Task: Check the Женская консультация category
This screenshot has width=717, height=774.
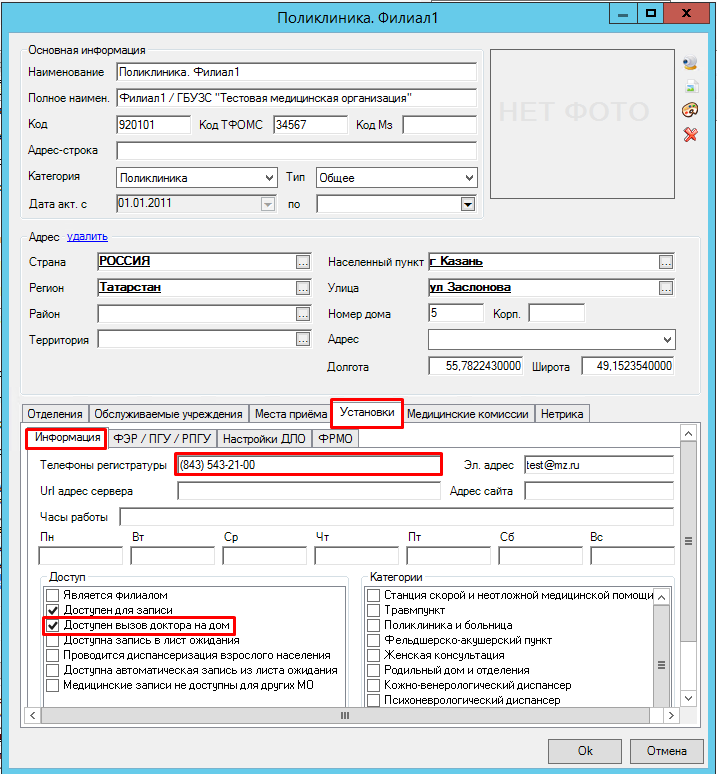Action: 374,656
